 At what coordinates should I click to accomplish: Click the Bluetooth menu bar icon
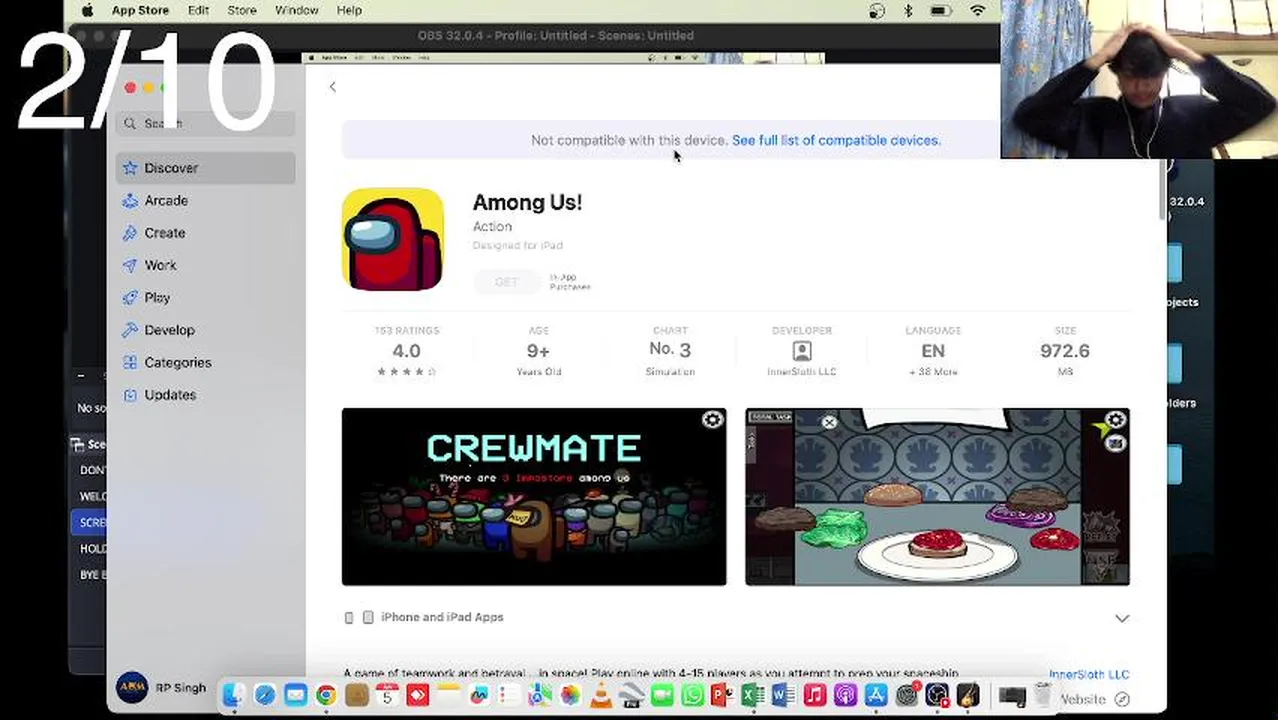pyautogui.click(x=908, y=10)
